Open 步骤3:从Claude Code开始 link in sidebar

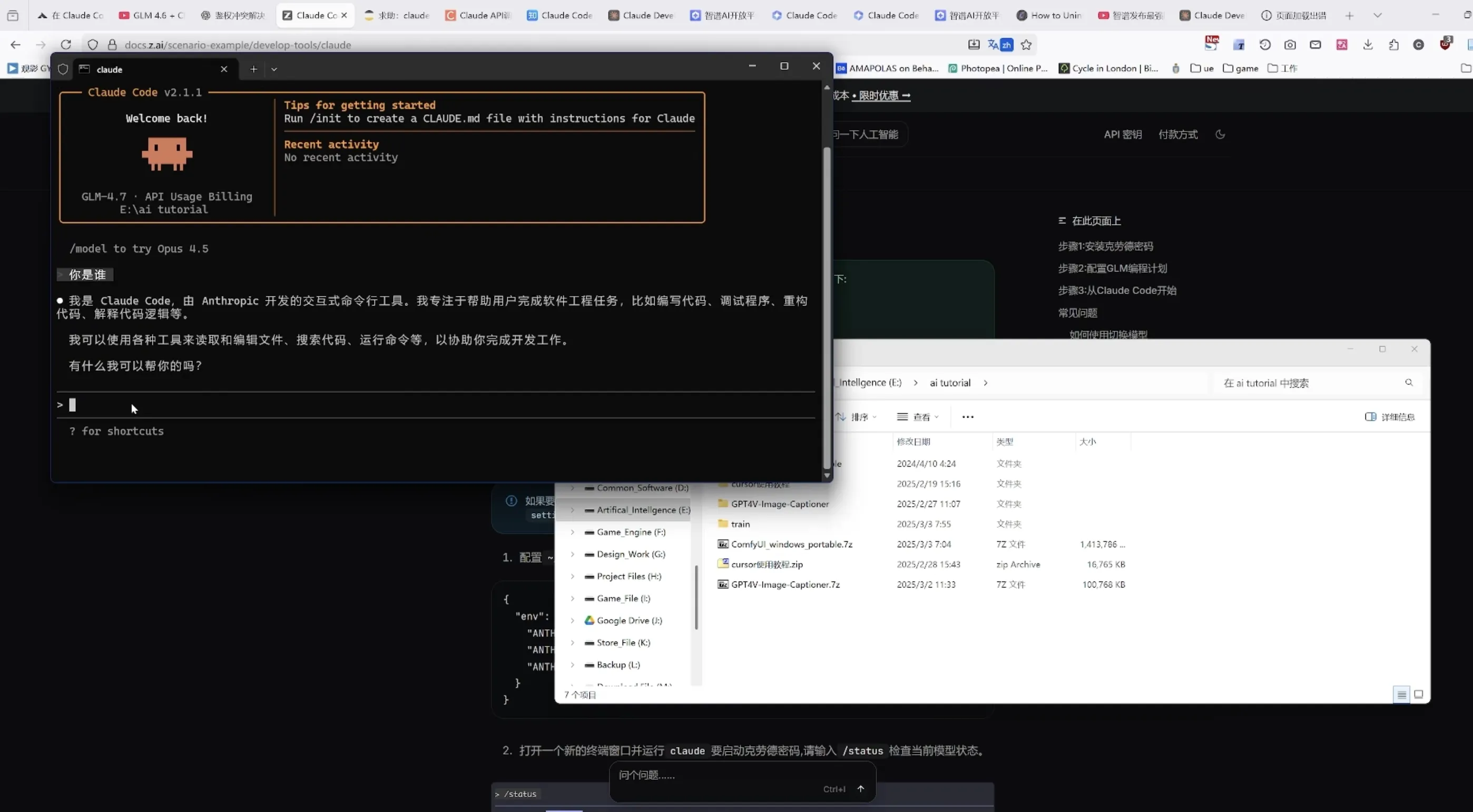(x=1116, y=290)
